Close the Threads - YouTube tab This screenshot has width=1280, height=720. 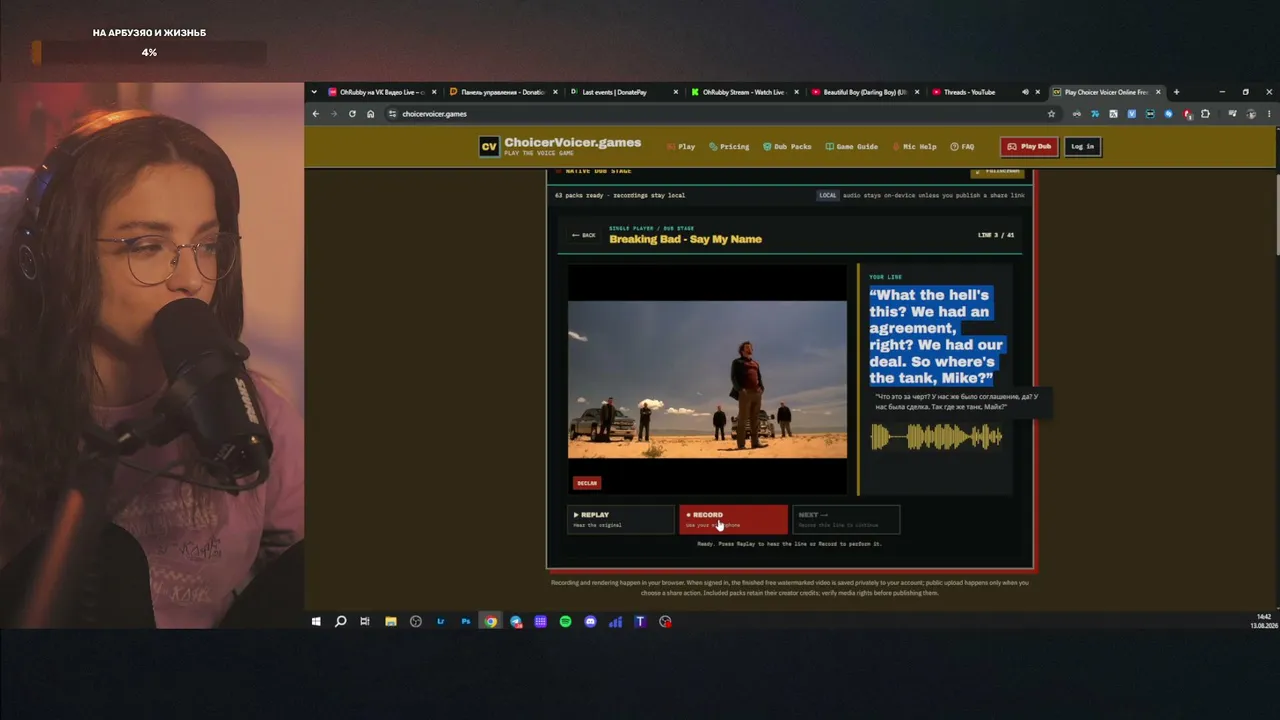1038,92
